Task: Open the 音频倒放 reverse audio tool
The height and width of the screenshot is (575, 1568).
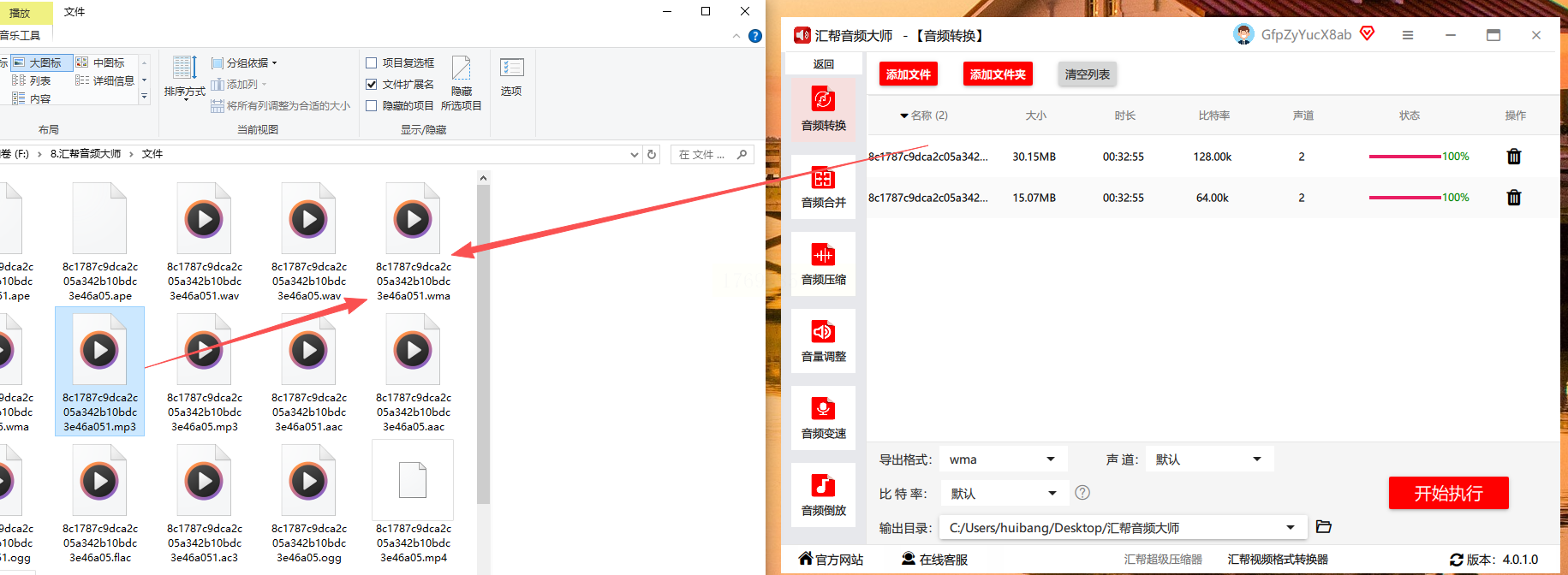Action: tap(823, 495)
